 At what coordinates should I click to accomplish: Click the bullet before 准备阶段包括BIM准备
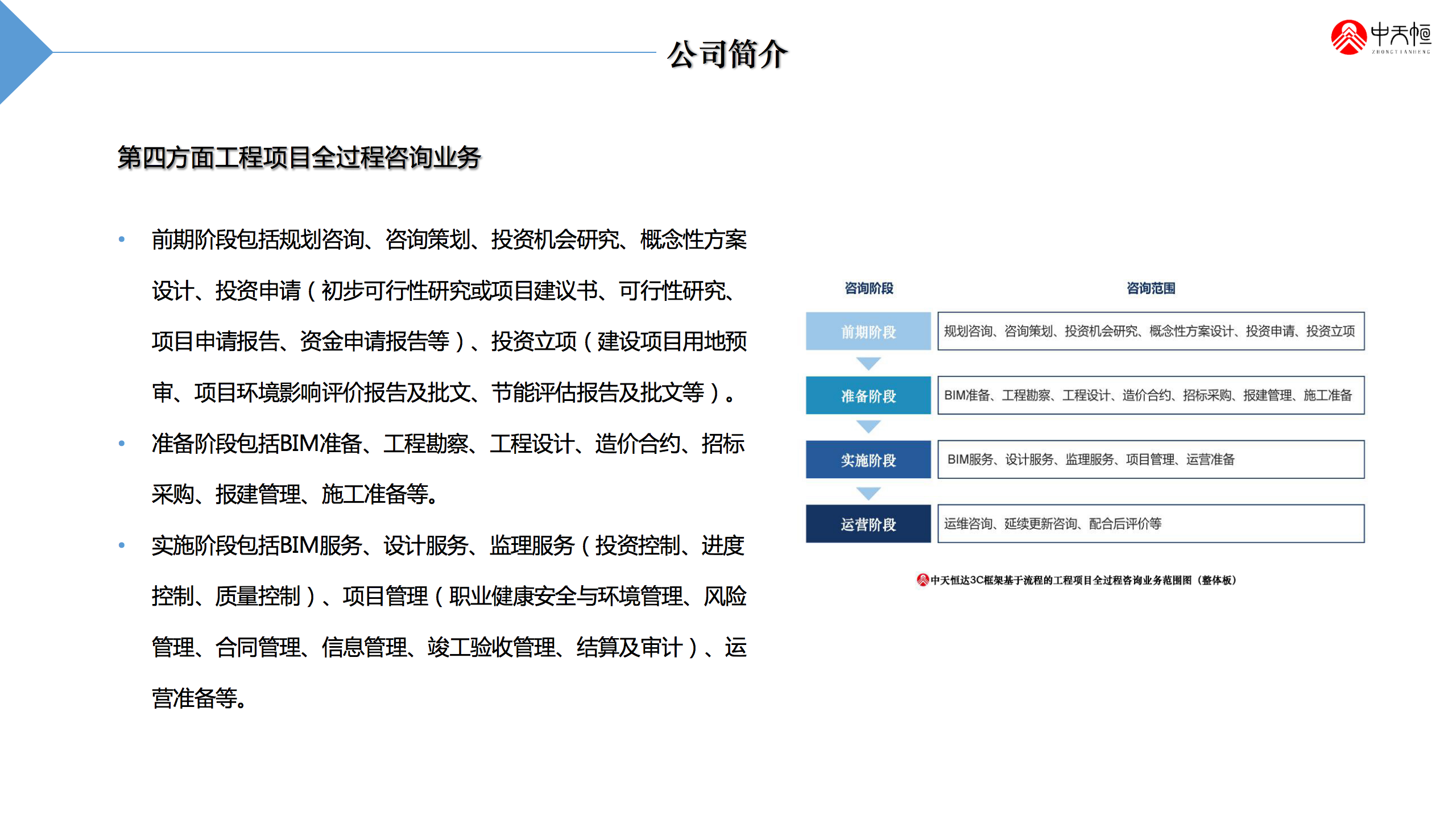122,444
